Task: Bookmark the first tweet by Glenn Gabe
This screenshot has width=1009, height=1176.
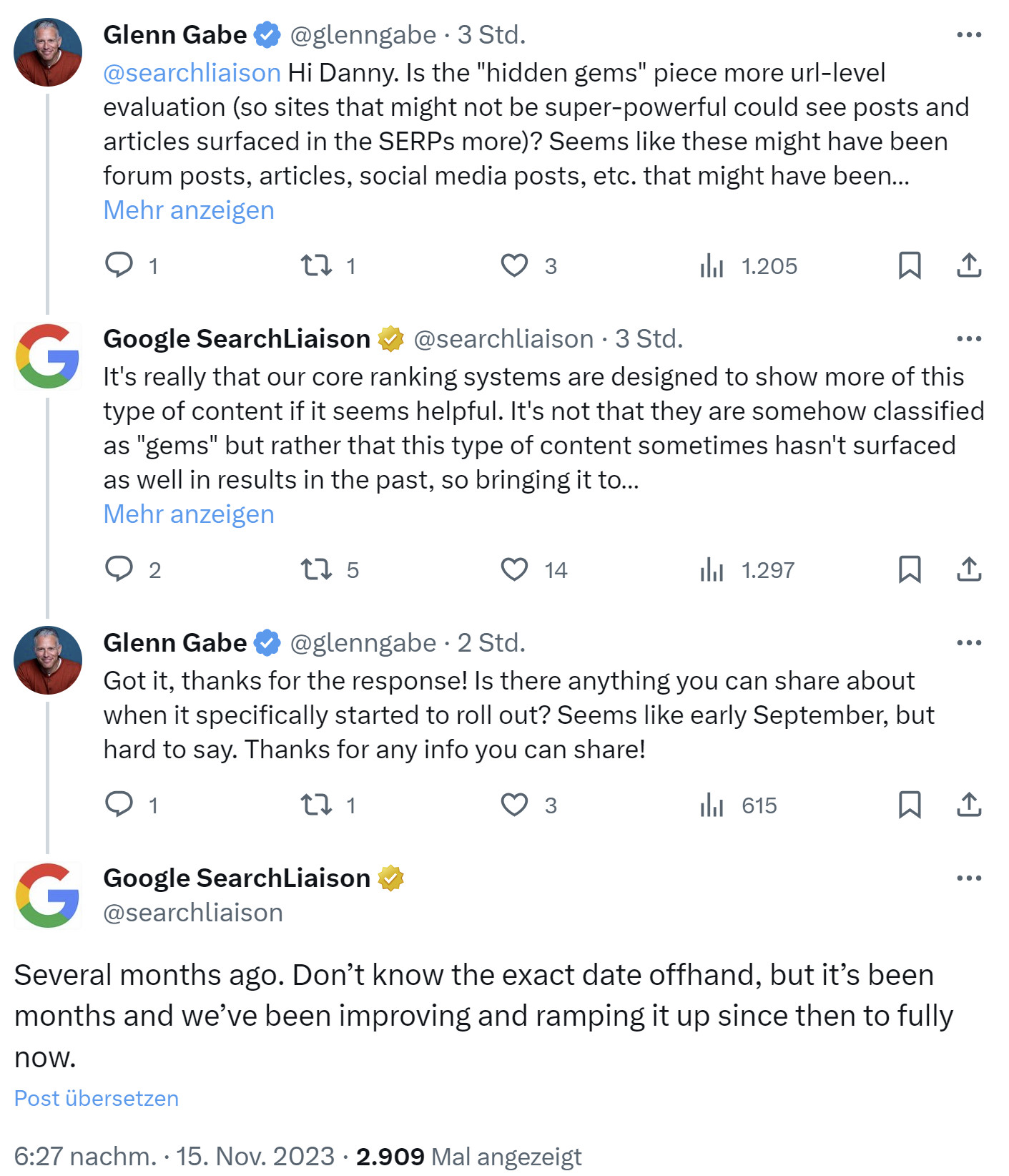Action: (910, 265)
